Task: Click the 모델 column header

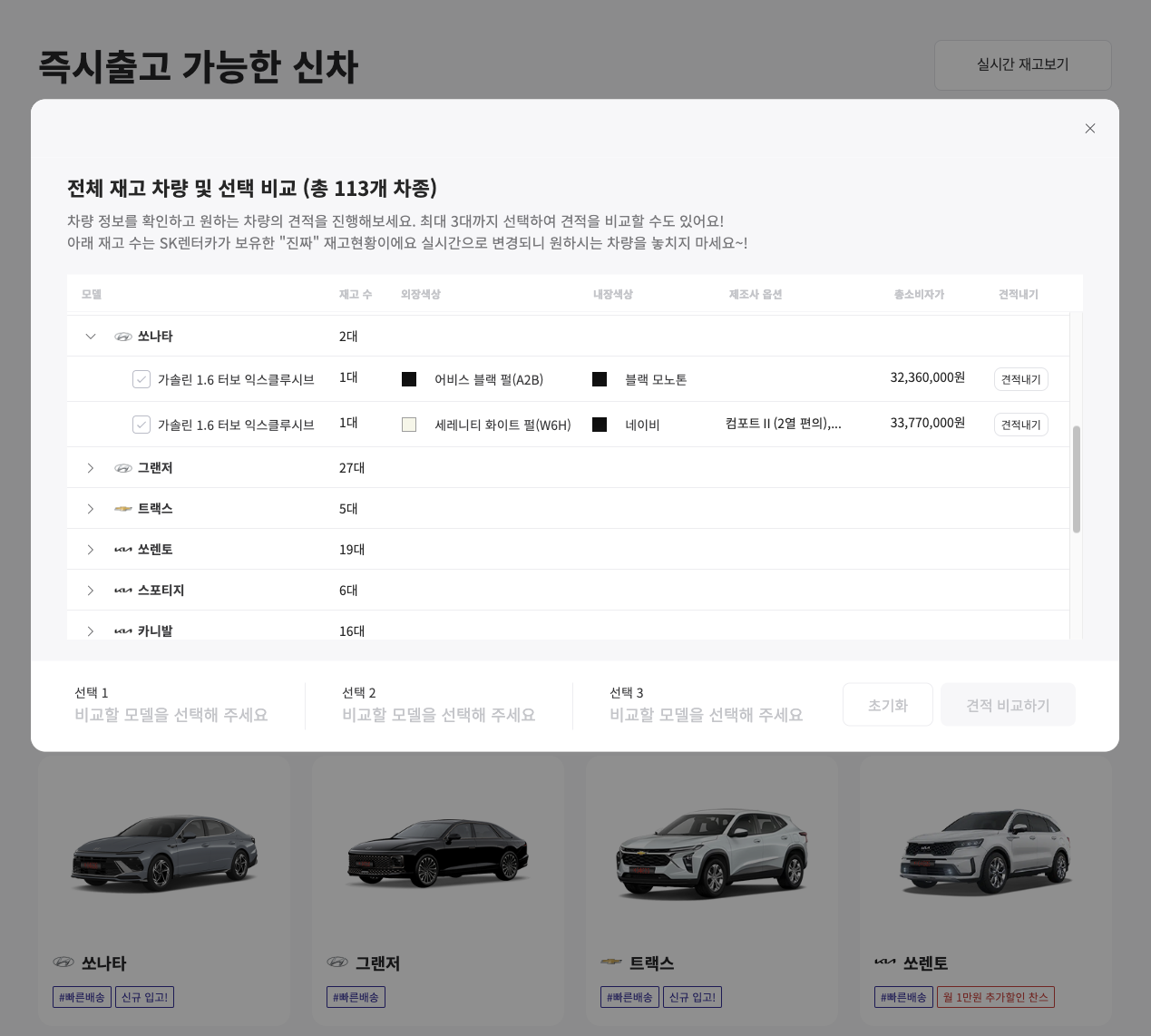Action: [x=92, y=295]
